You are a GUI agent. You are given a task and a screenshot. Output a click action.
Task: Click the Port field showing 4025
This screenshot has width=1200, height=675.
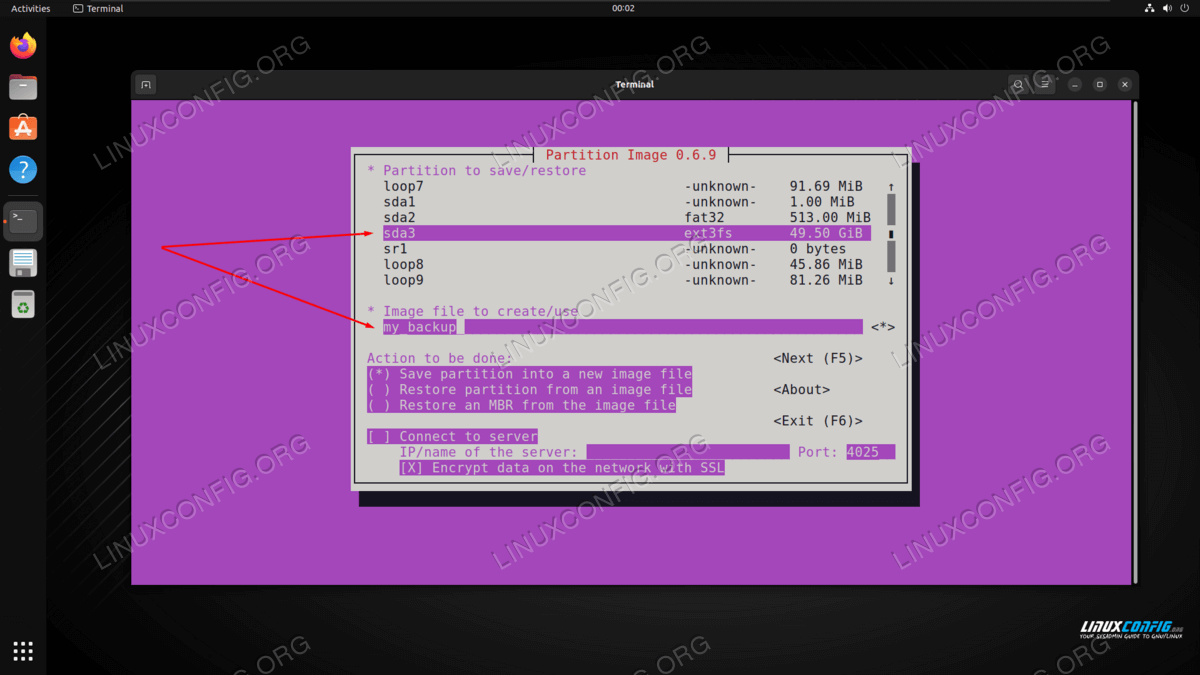coord(870,452)
